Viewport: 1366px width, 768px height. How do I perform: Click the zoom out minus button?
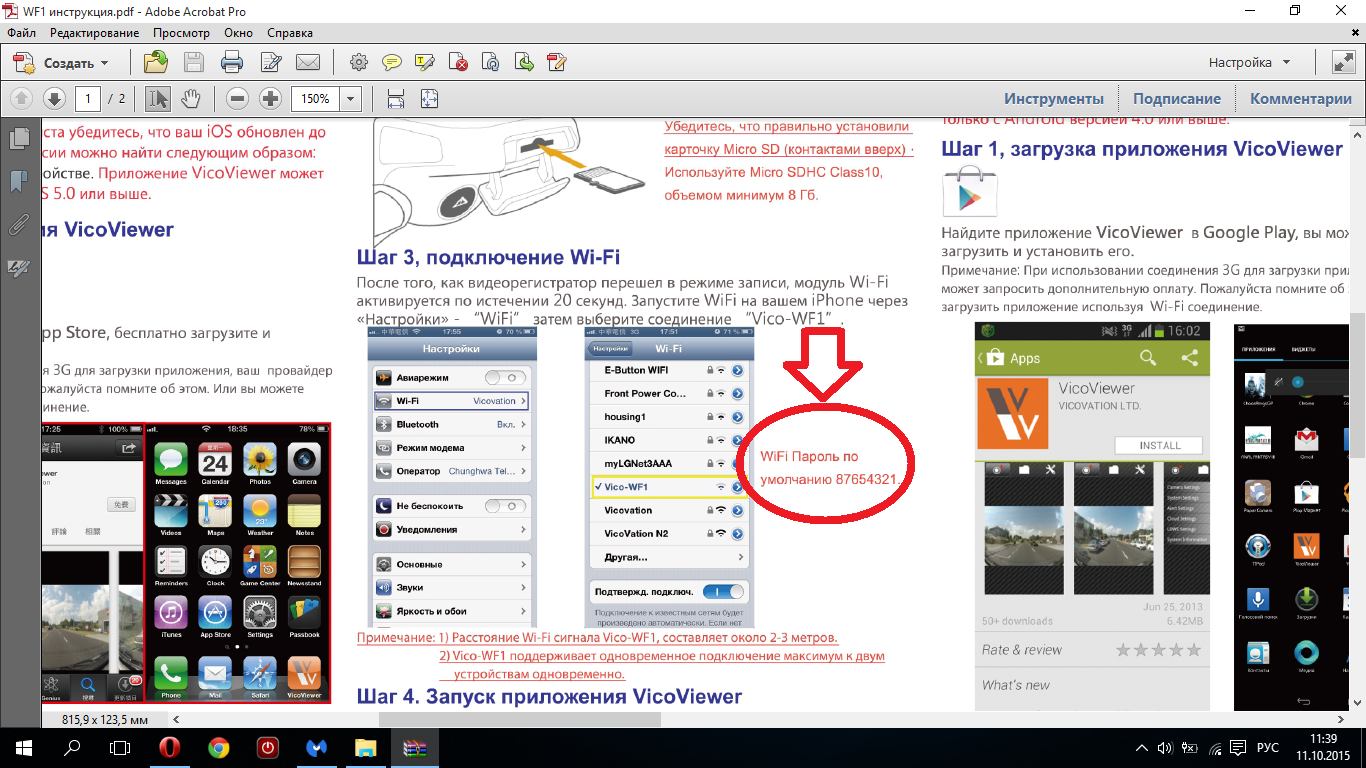(237, 99)
